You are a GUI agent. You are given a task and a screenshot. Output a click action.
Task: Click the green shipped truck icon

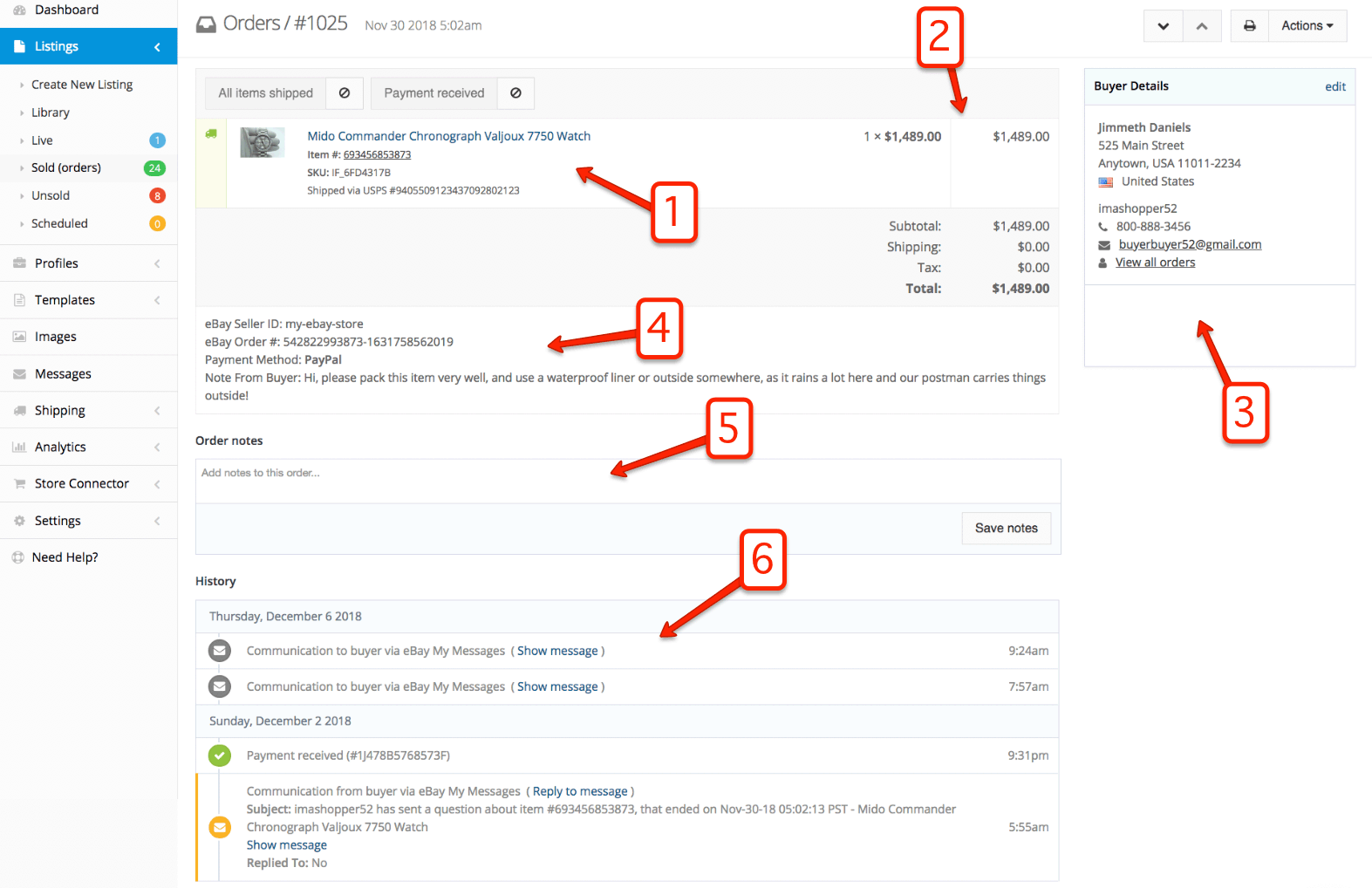(x=211, y=134)
